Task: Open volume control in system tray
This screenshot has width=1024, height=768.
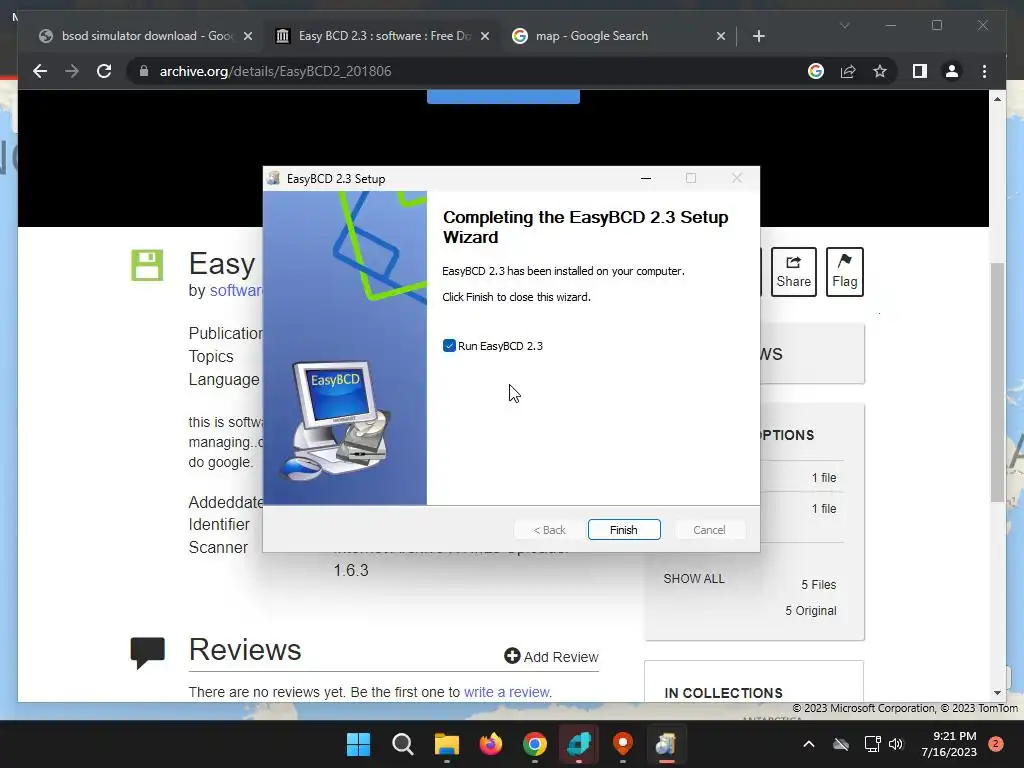Action: pyautogui.click(x=896, y=744)
